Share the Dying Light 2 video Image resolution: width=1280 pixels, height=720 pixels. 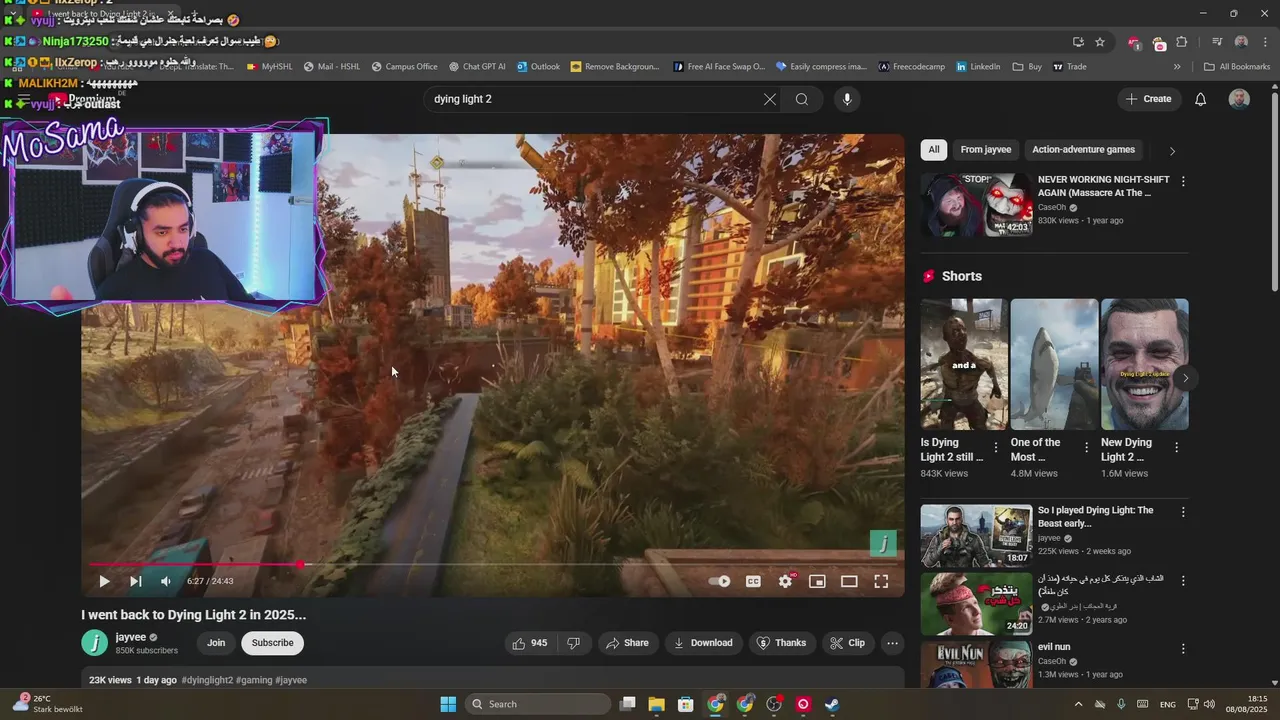pyautogui.click(x=627, y=643)
